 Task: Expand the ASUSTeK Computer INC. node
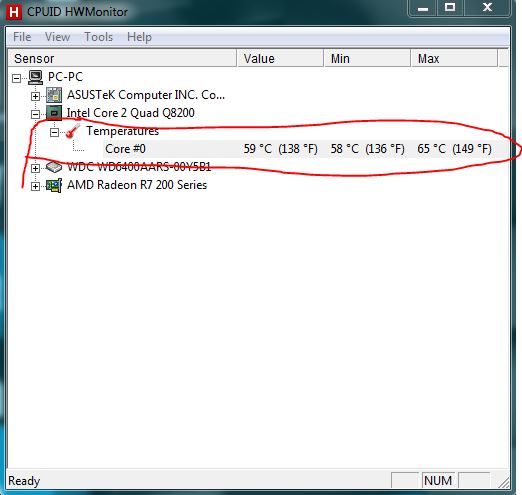tap(35, 96)
